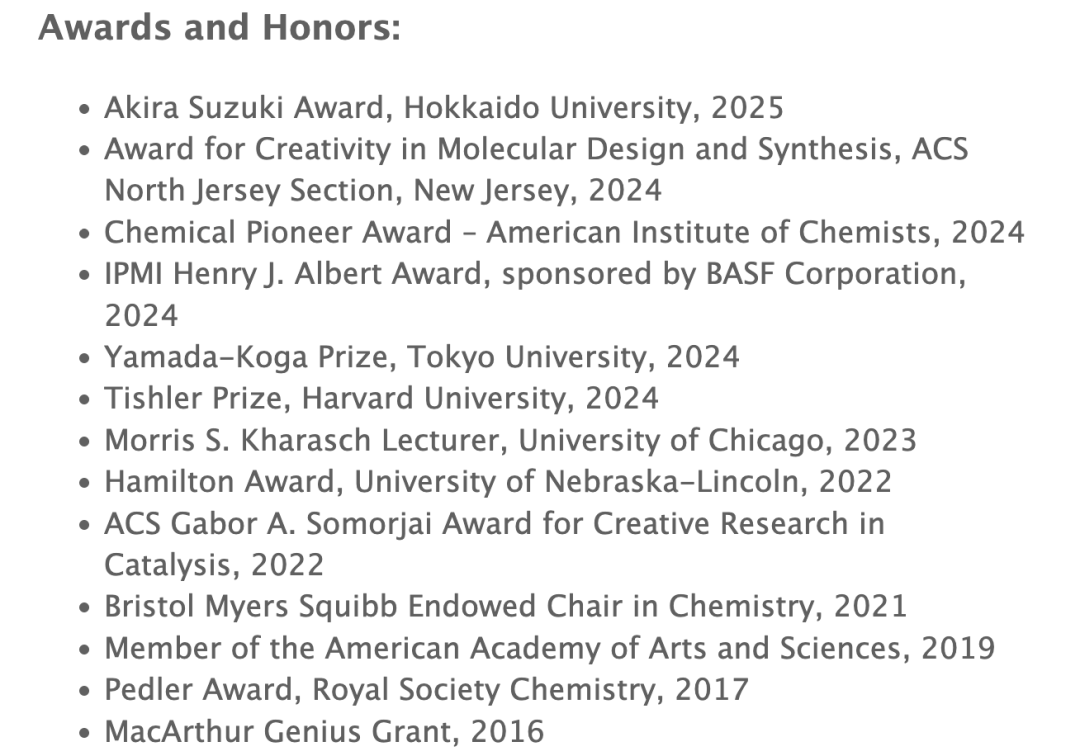This screenshot has width=1080, height=756.
Task: Click the MacArthur Genius Grant, 2016 item
Action: [x=324, y=732]
